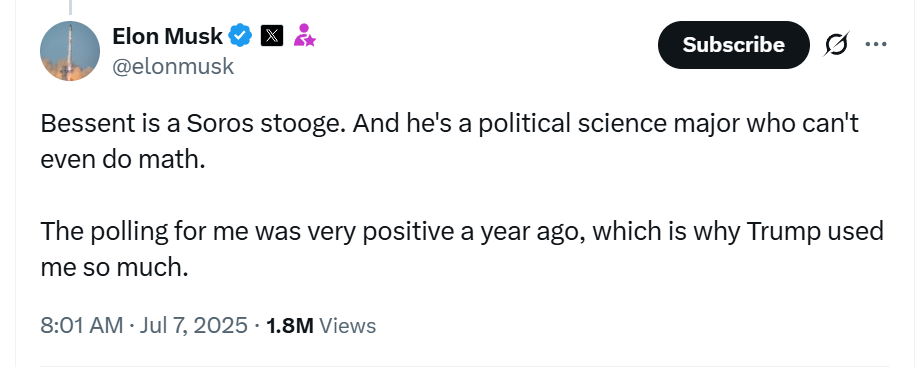Click the text "me so much."
Image resolution: width=919 pixels, height=367 pixels.
point(114,267)
